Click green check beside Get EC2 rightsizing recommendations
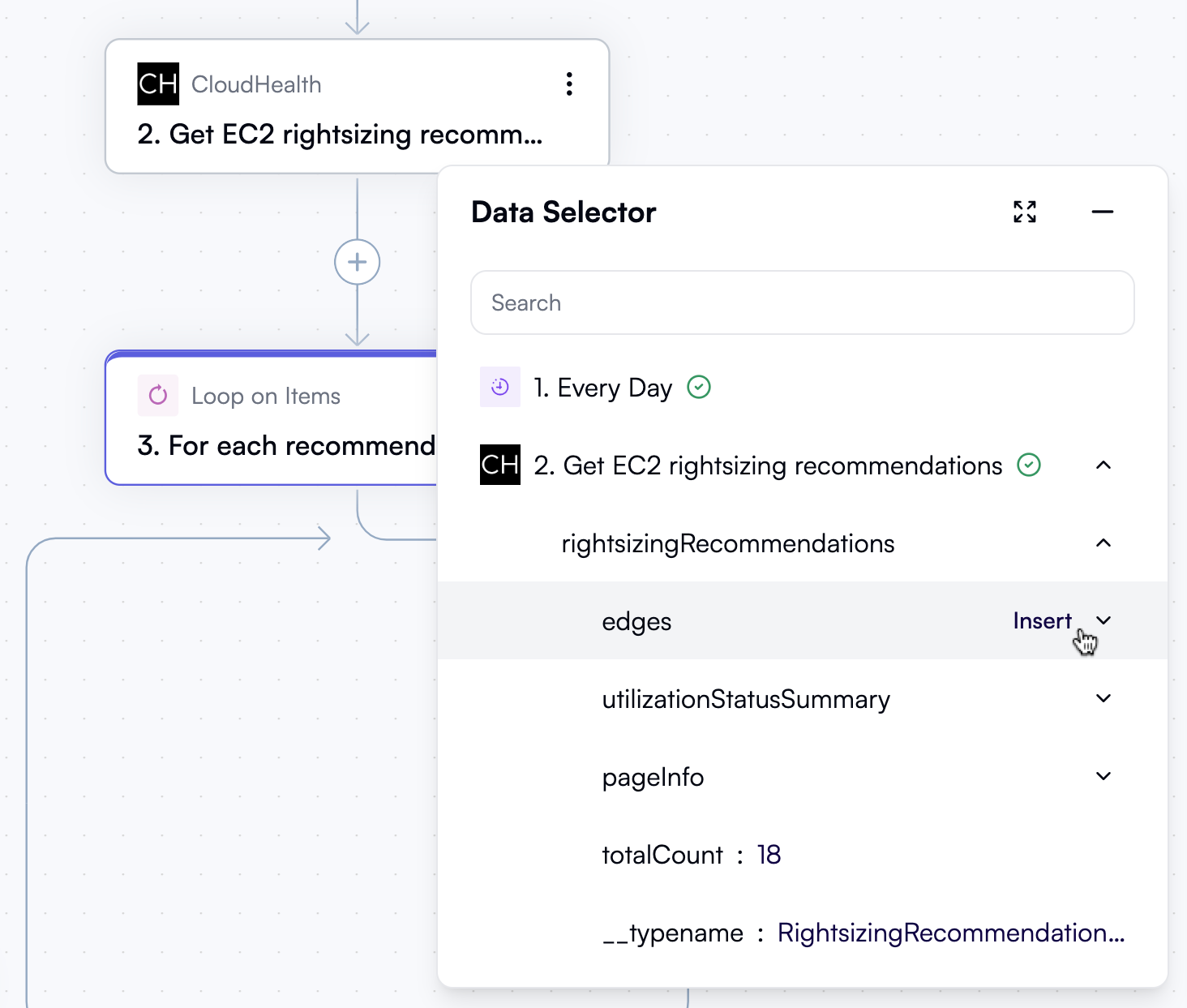The height and width of the screenshot is (1008, 1187). tap(1029, 465)
